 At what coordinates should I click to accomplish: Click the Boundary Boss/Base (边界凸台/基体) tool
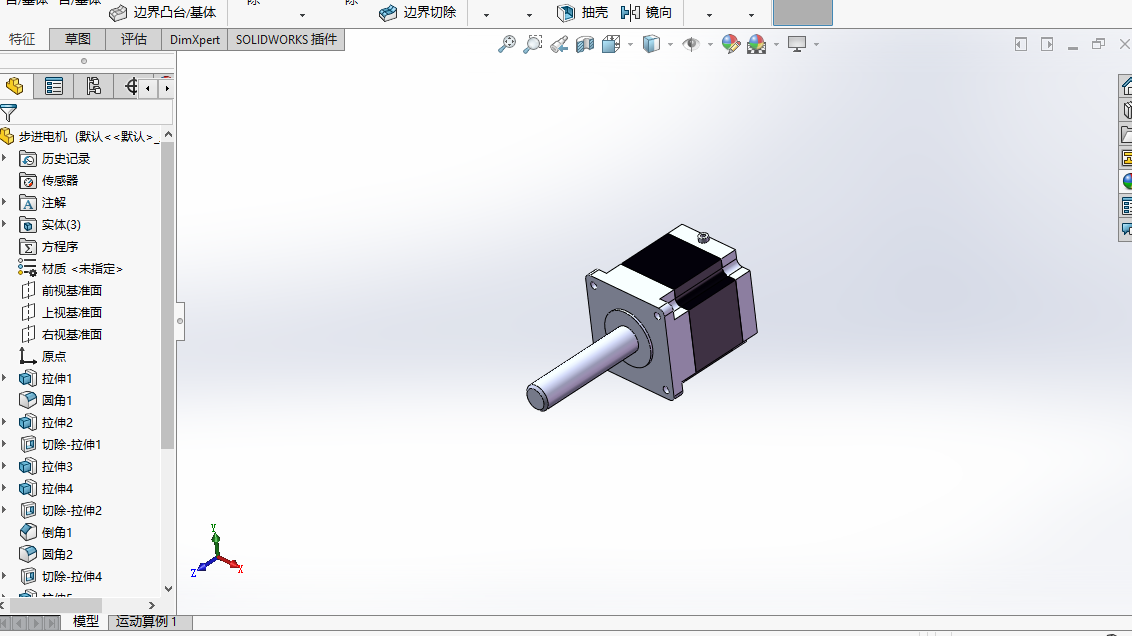tap(162, 12)
